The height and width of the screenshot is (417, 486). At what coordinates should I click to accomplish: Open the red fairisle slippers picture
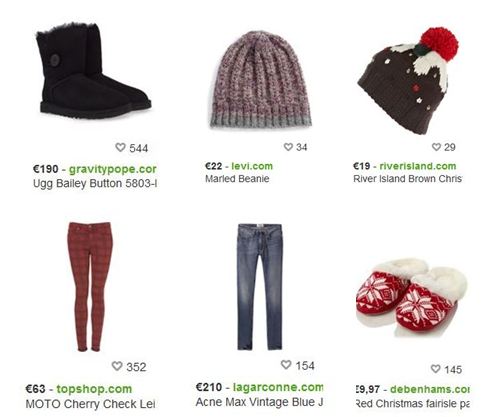point(411,297)
